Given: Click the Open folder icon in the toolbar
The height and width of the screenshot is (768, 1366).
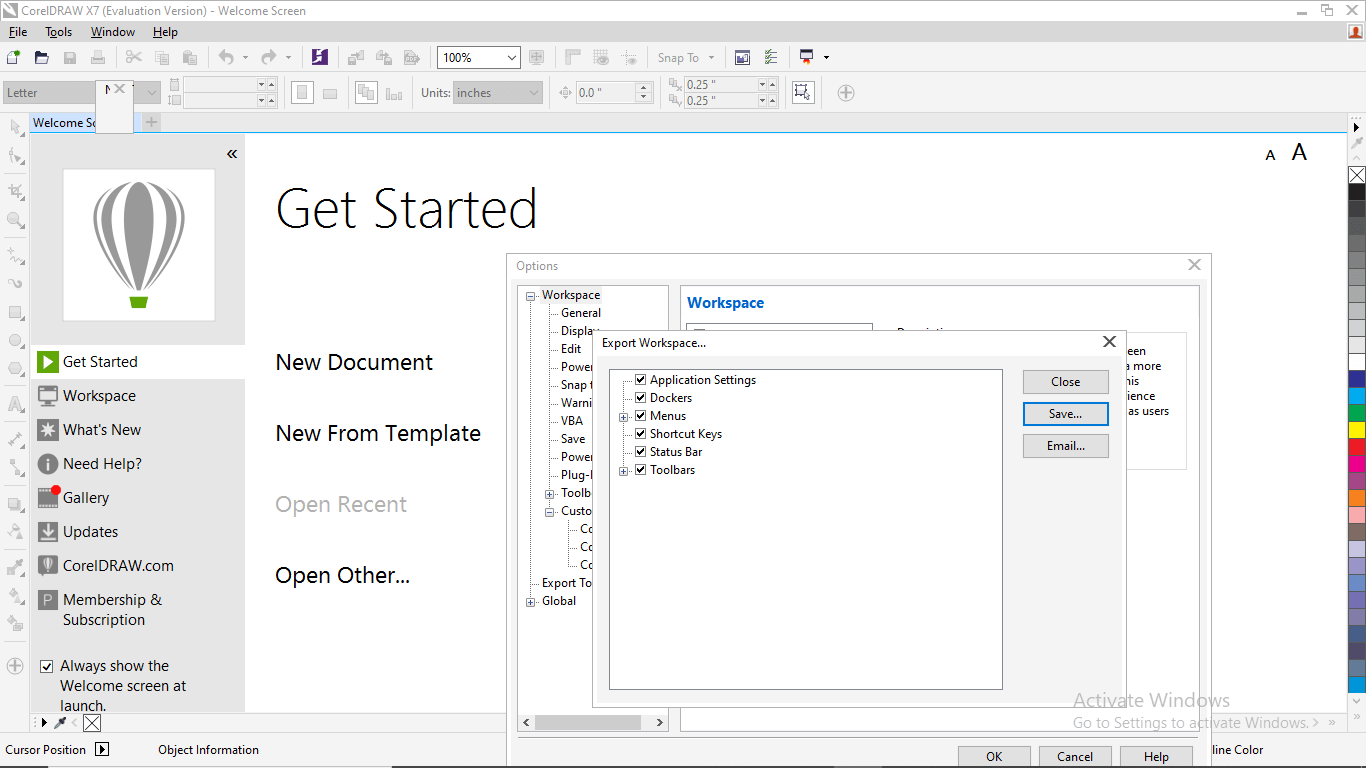Looking at the screenshot, I should [x=42, y=57].
